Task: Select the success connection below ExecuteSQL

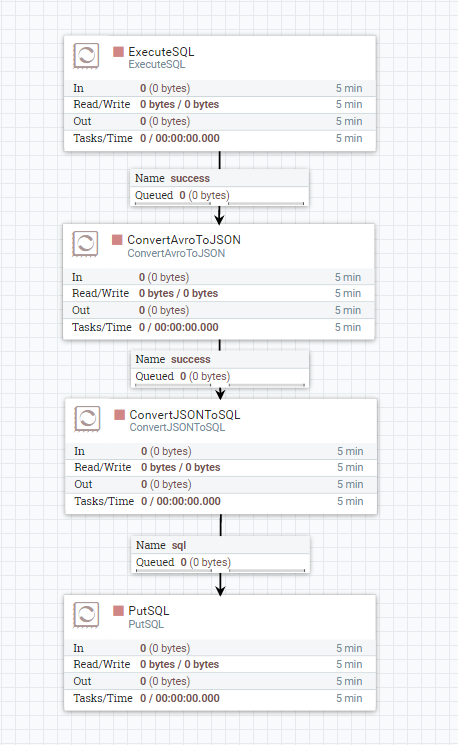Action: coord(219,187)
